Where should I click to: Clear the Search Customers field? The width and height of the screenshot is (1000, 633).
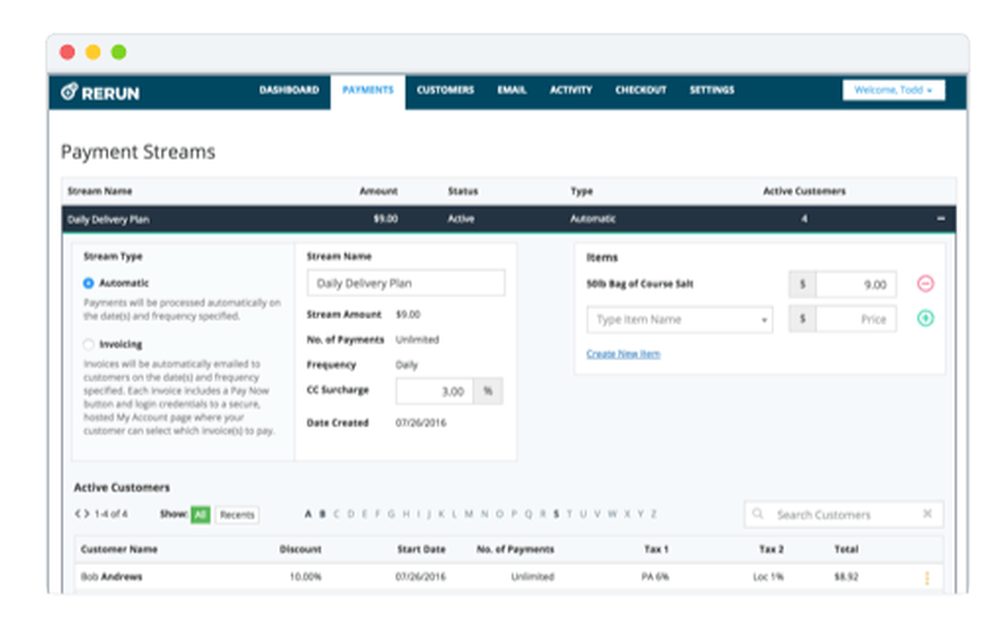(x=927, y=514)
